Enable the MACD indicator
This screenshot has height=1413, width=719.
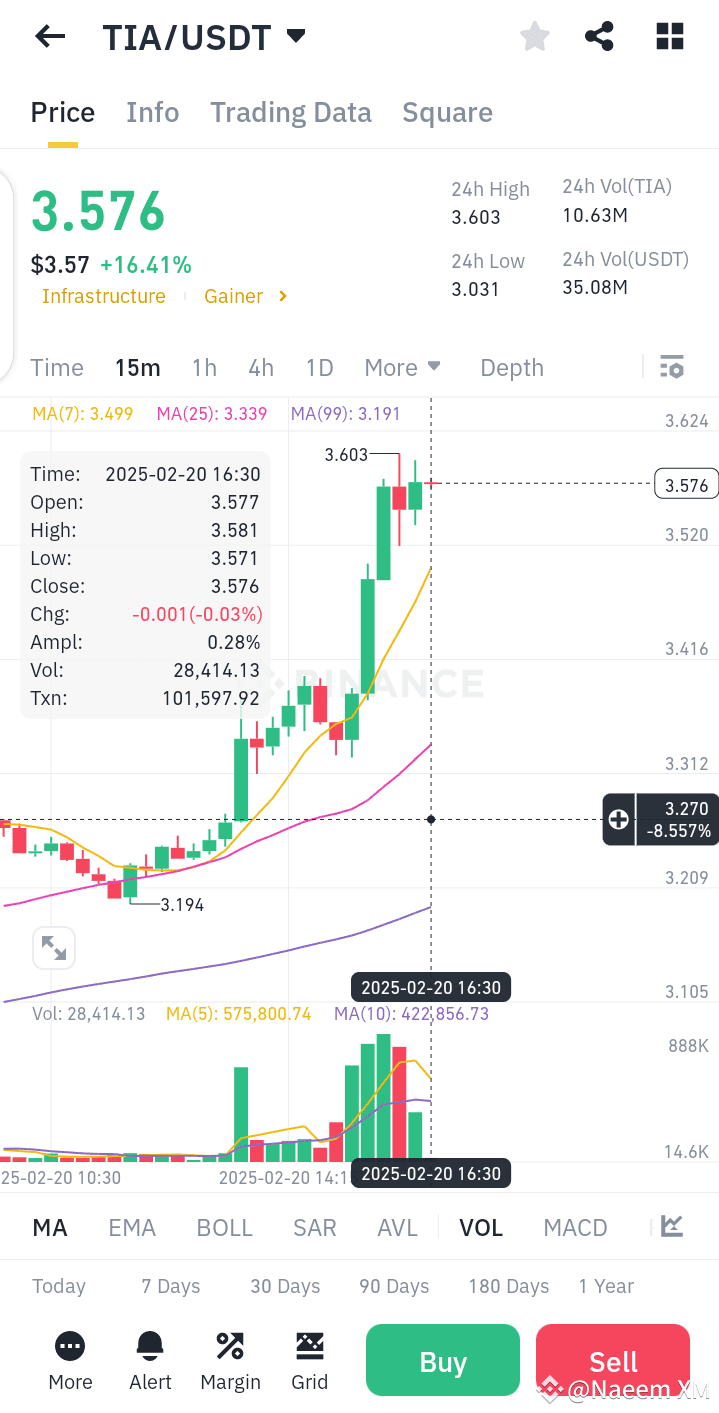tap(575, 1226)
